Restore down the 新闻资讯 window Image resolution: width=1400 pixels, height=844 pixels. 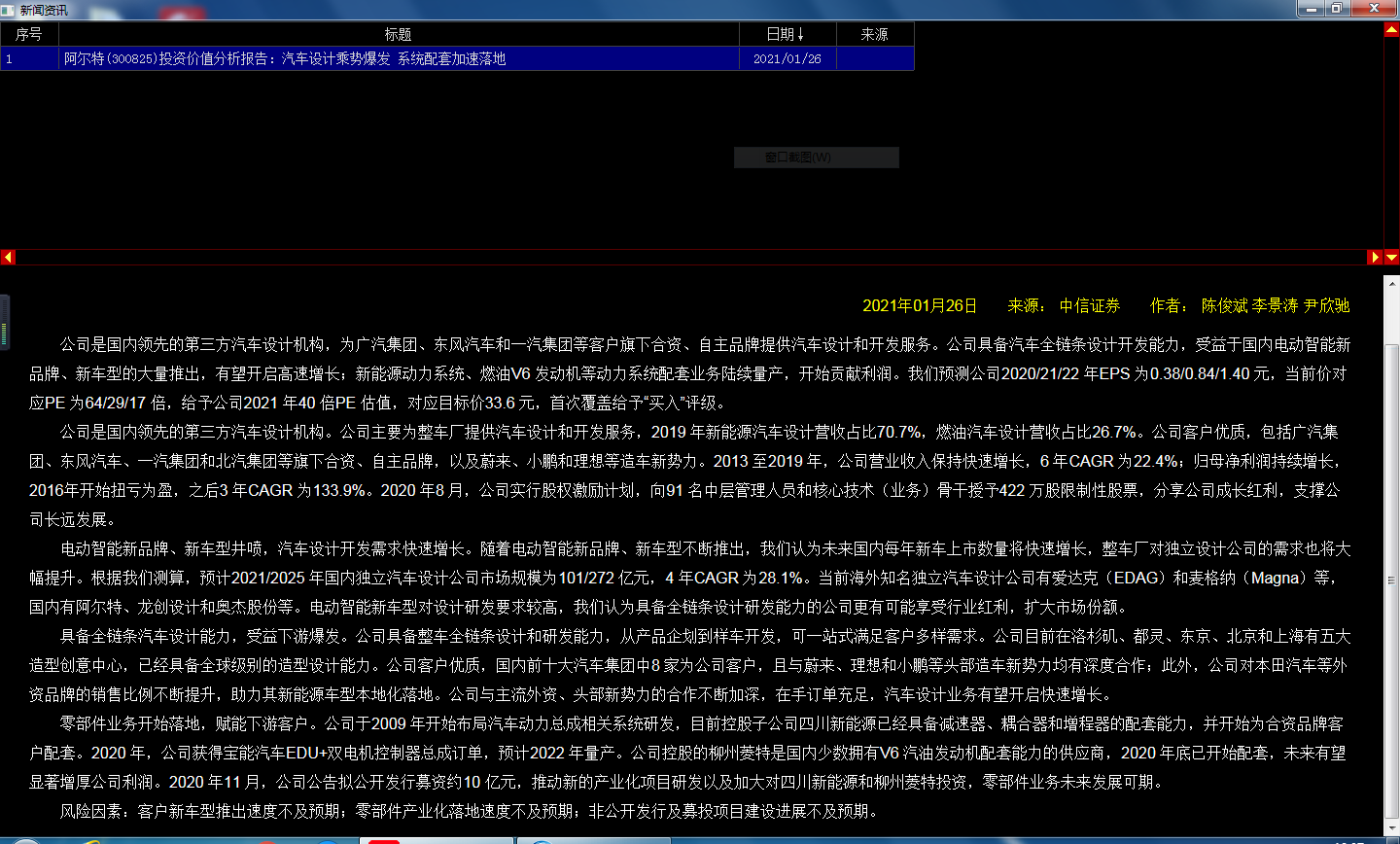pos(1337,8)
